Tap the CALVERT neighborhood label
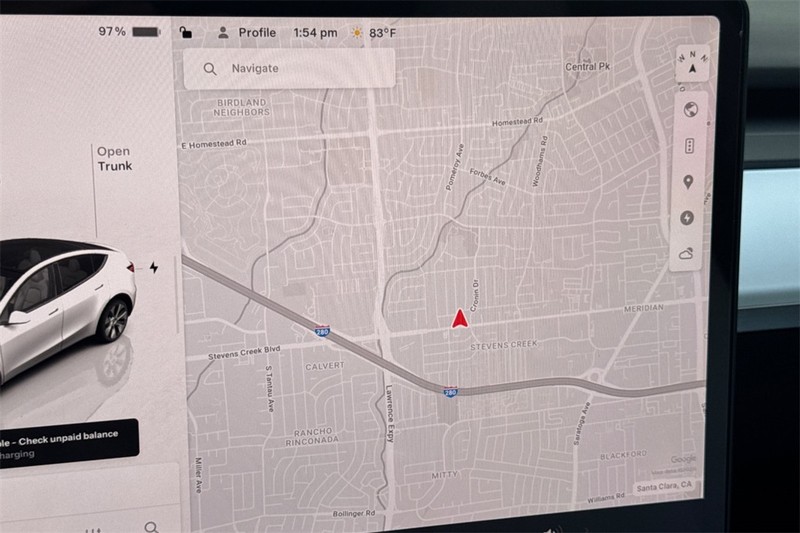This screenshot has height=533, width=800. point(325,366)
